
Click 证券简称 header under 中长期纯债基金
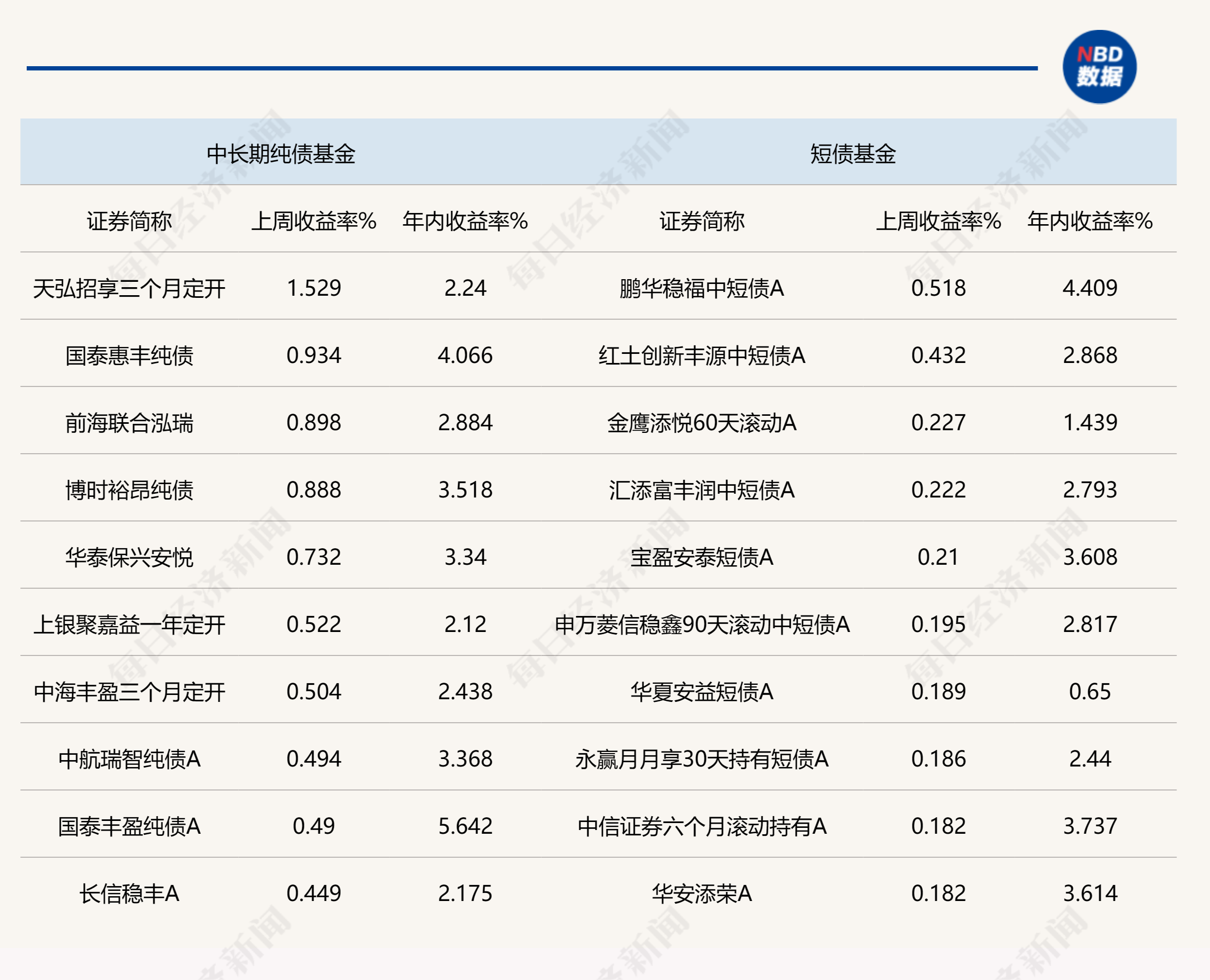(129, 221)
